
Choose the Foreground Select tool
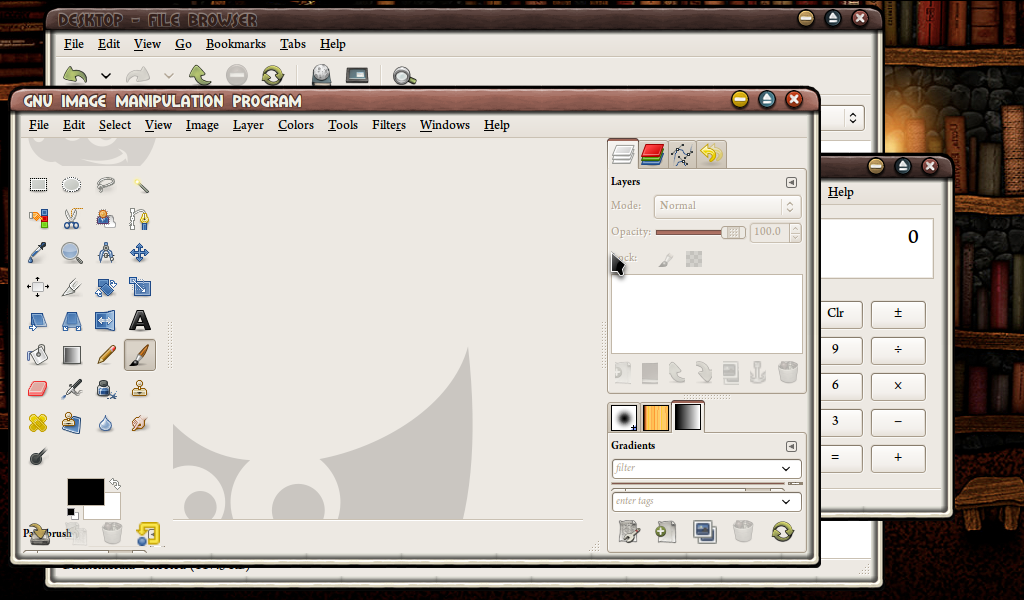[106, 219]
